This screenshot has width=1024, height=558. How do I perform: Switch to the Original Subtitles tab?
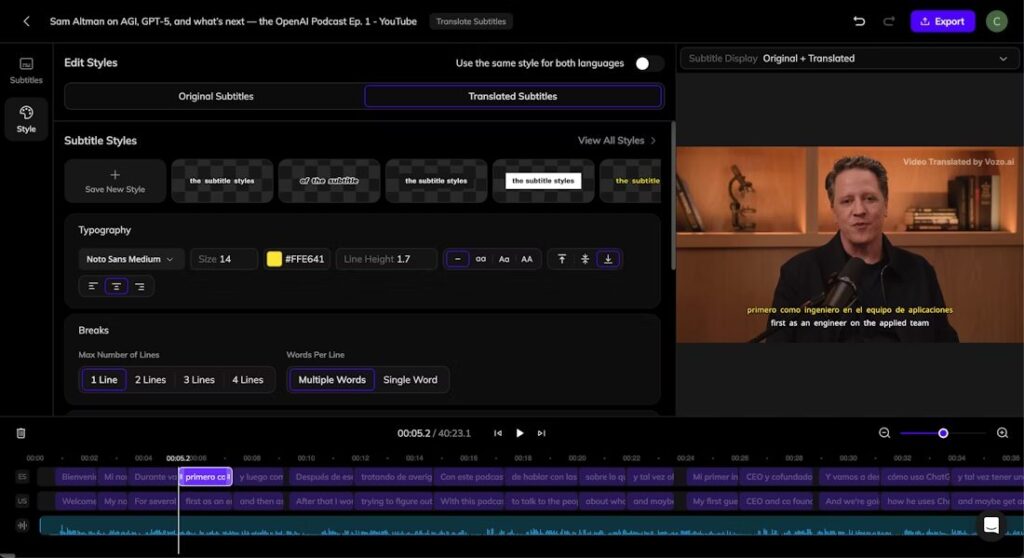click(x=216, y=96)
